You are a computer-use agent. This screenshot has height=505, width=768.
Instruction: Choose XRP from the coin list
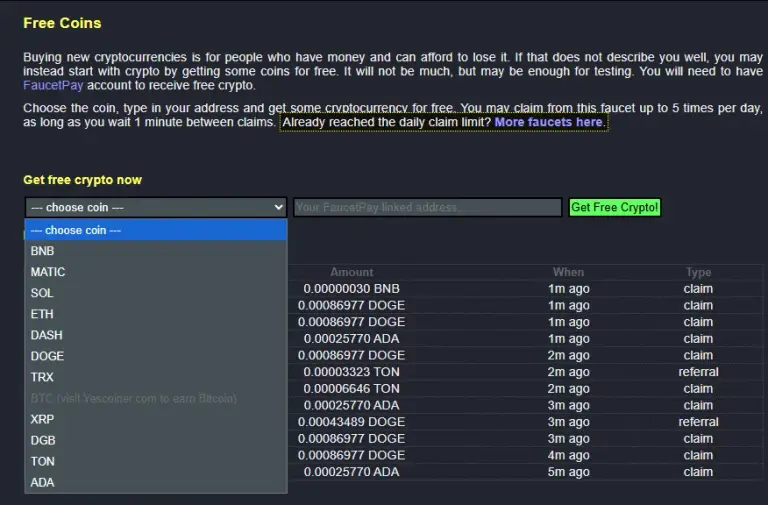[x=156, y=419]
